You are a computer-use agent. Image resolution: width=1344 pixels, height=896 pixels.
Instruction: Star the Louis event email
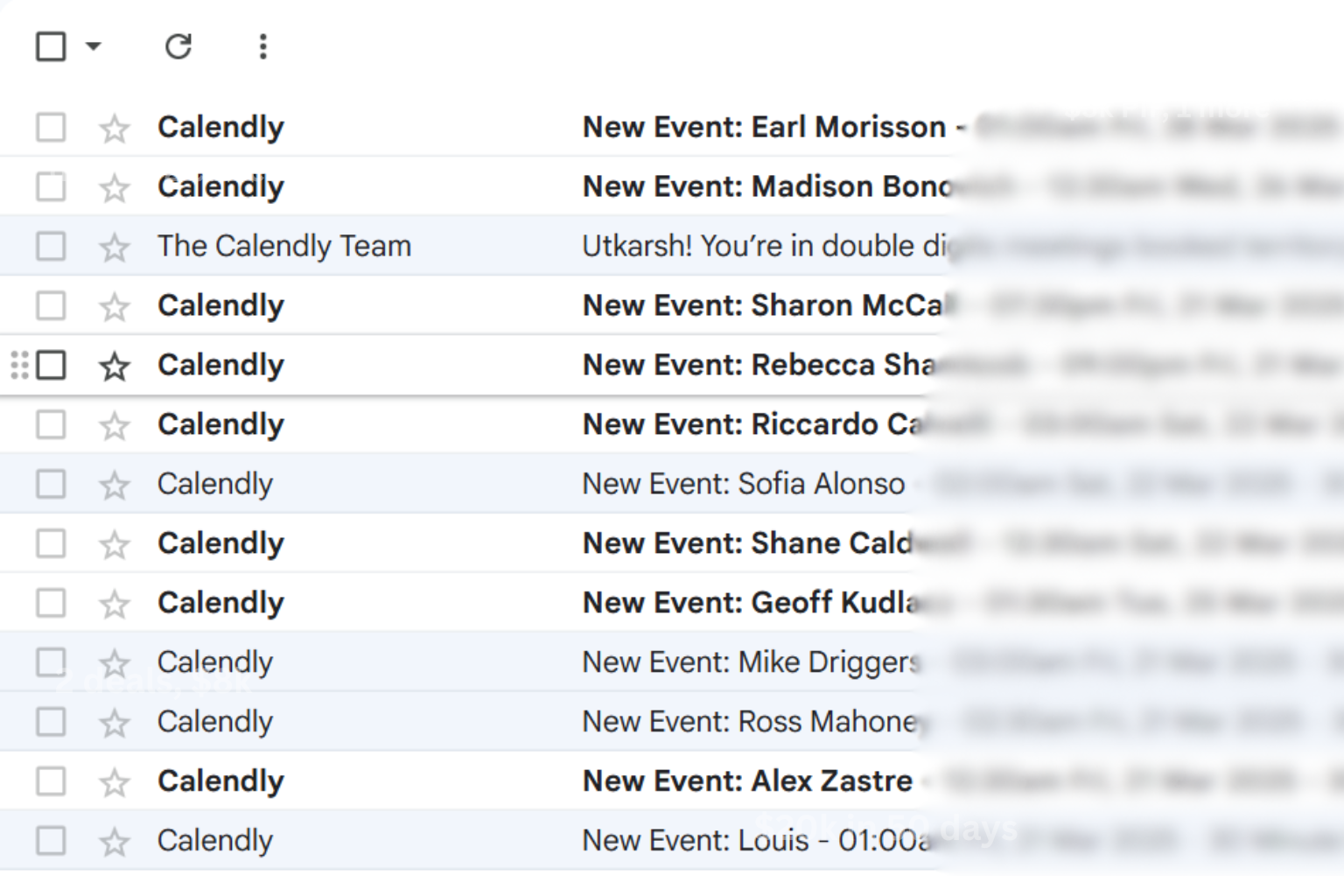pyautogui.click(x=115, y=843)
